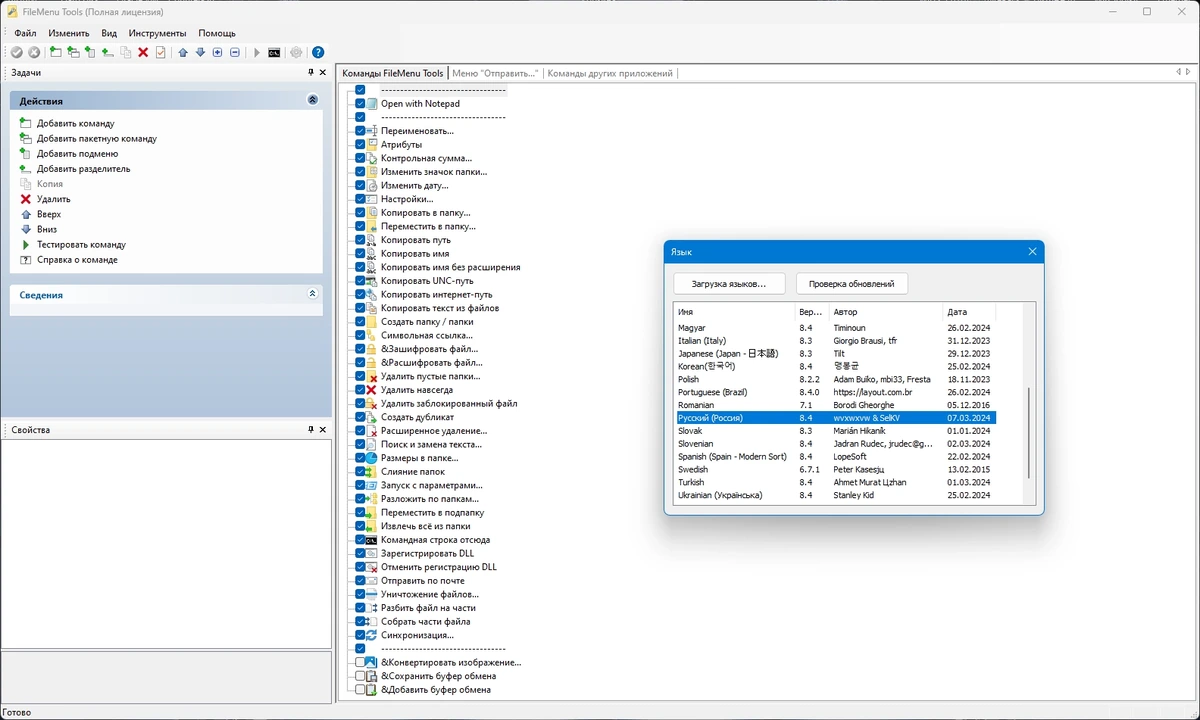Screen dimensions: 1200x720
Task: Click the tab scroll right arrow
Action: pyautogui.click(x=1187, y=73)
